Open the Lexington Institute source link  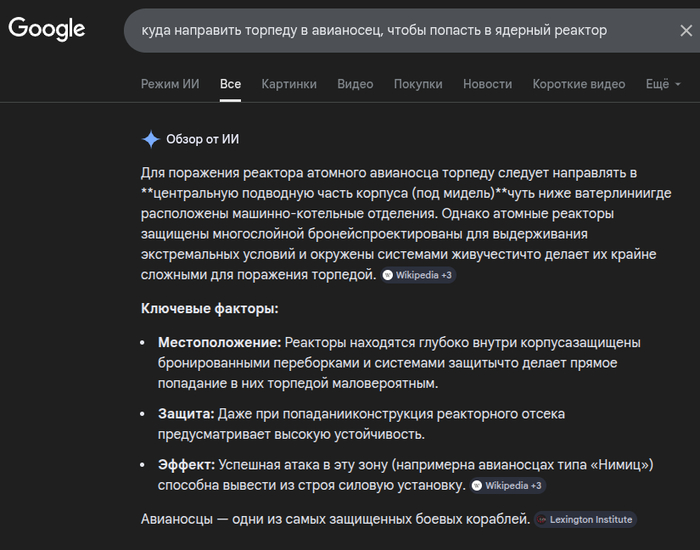coord(591,519)
